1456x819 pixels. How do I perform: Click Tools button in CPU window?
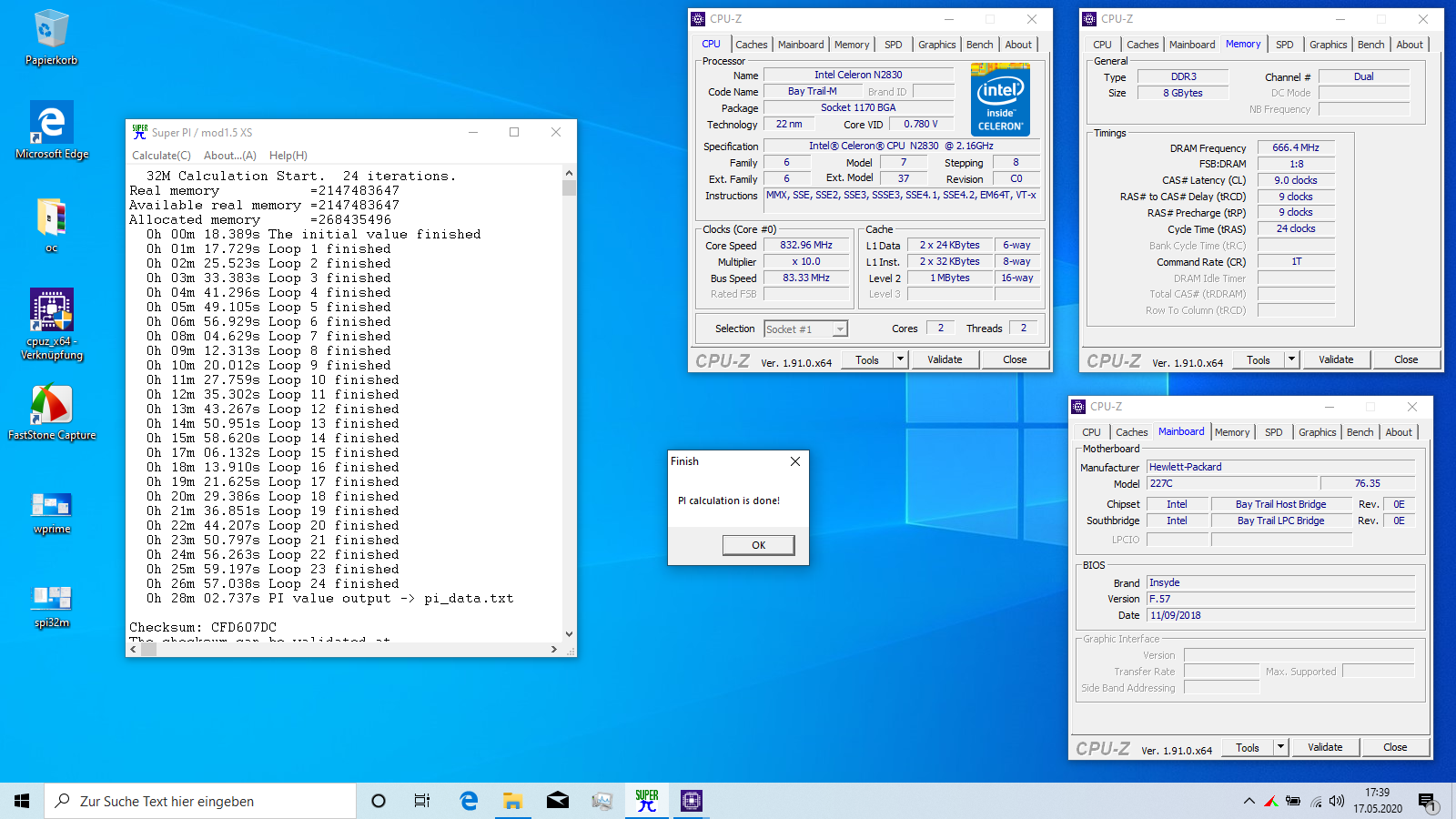tap(867, 359)
